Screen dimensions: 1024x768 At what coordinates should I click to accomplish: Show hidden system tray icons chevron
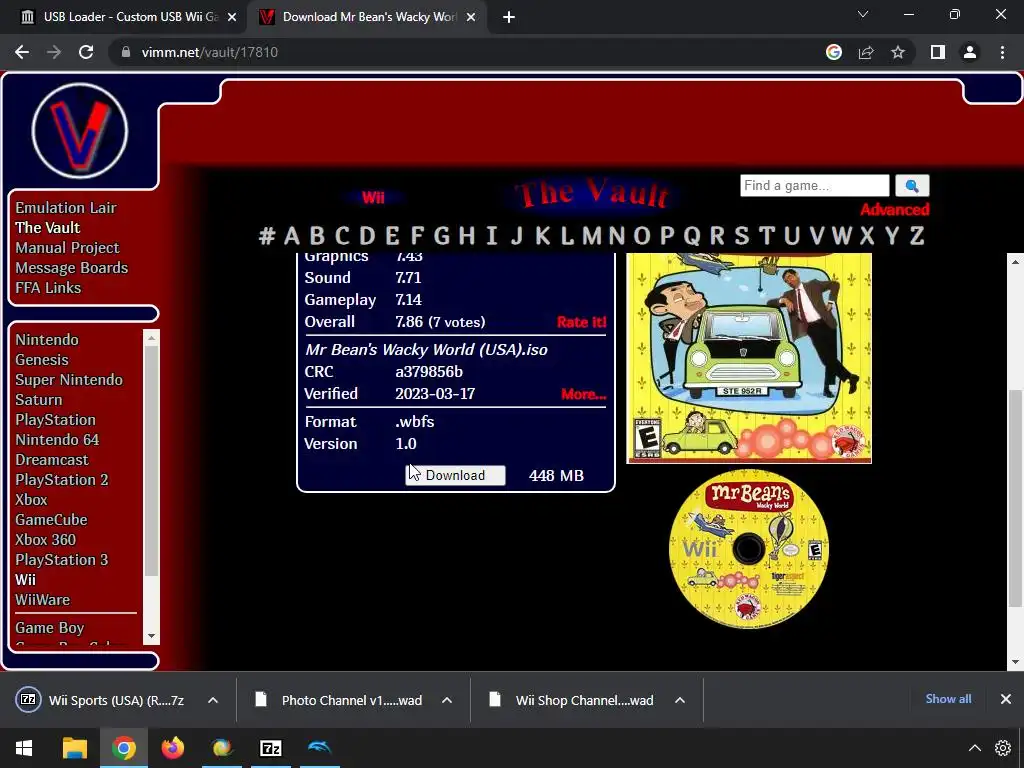coord(974,748)
